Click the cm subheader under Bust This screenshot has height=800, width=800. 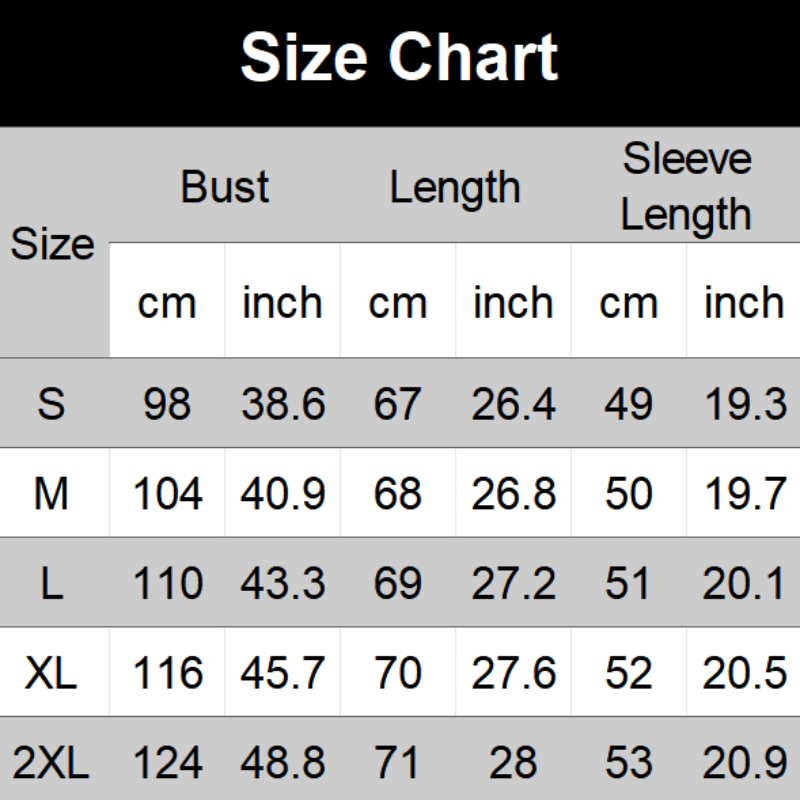[167, 302]
